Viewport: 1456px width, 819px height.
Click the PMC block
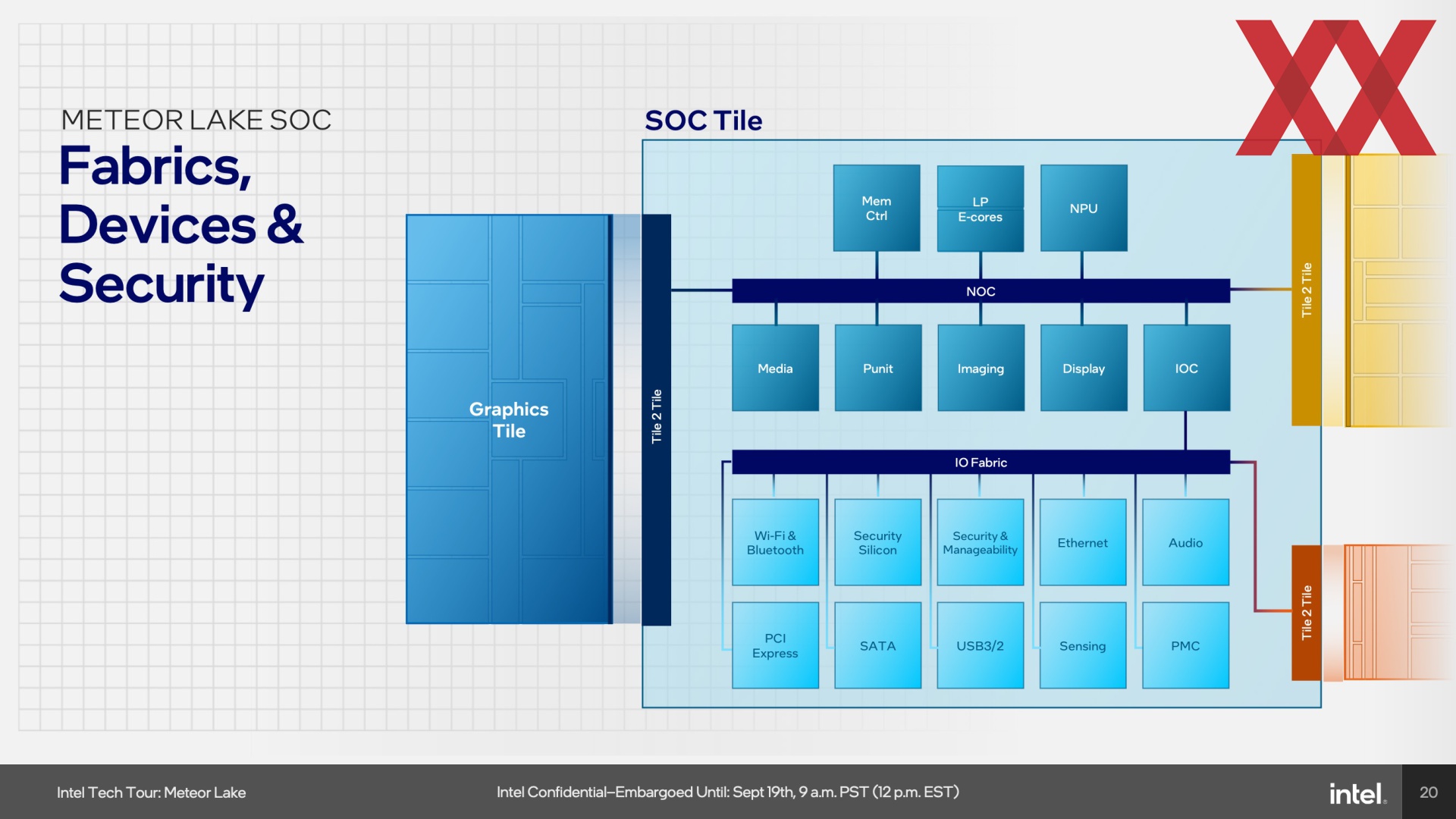coord(1186,645)
